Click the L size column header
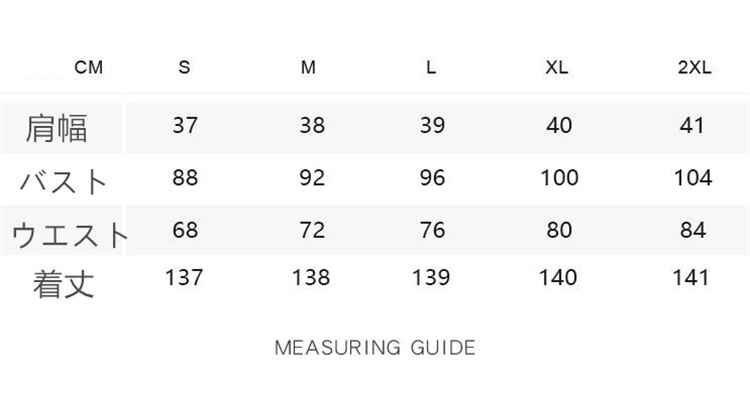 click(x=431, y=68)
